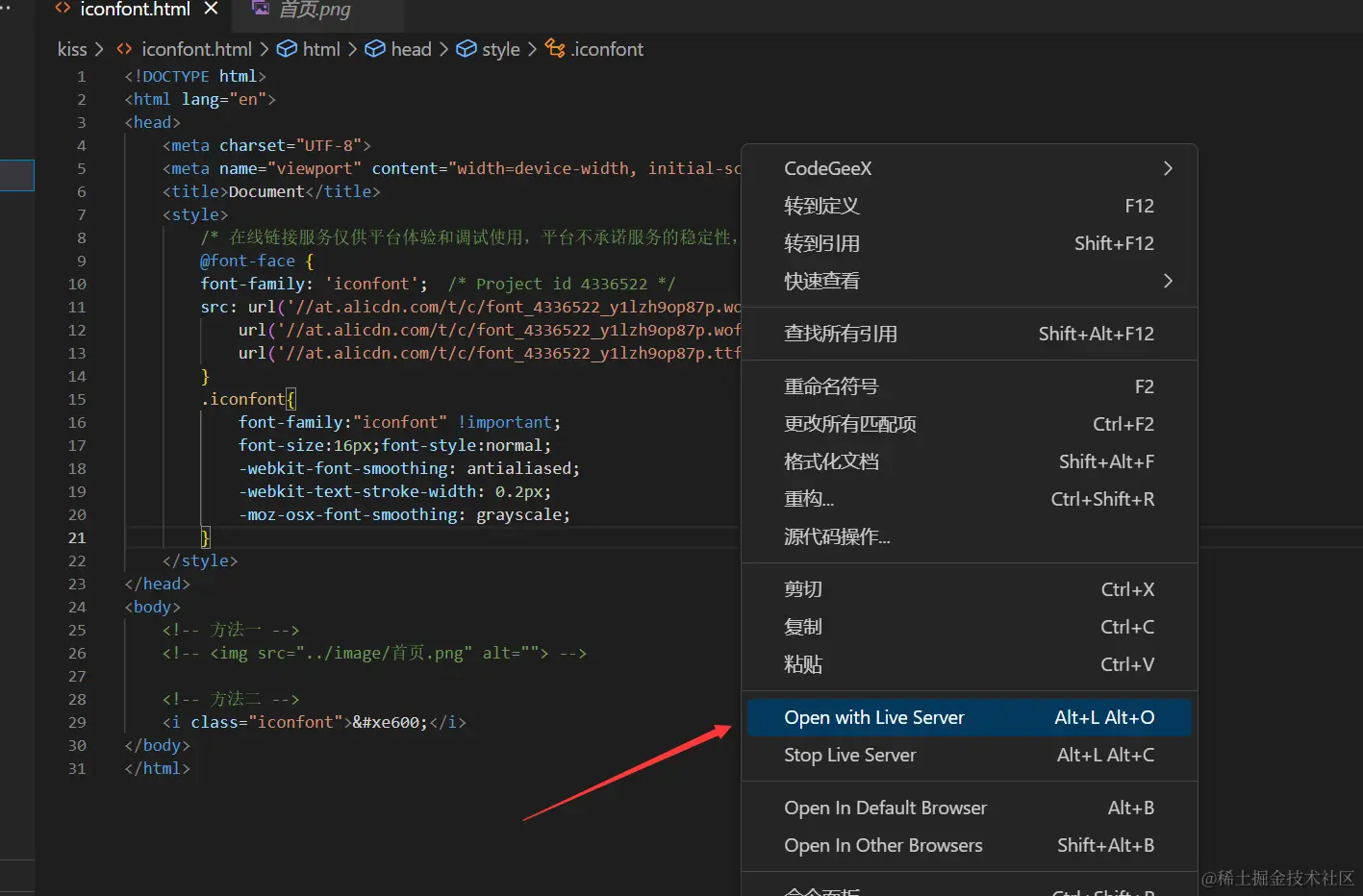Click the head element cube icon
This screenshot has height=896, width=1363.
tap(375, 49)
